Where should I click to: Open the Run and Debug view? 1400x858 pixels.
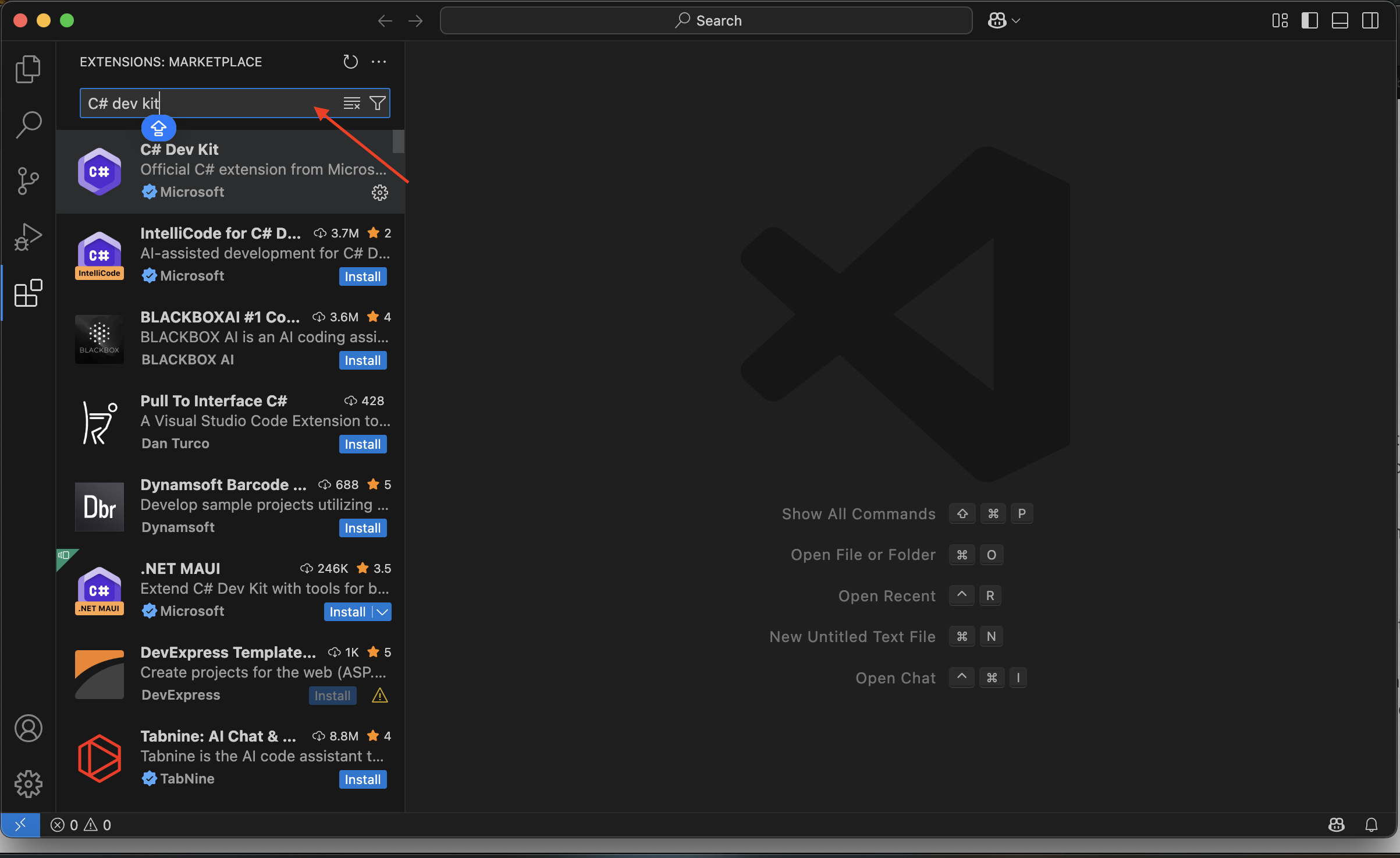(28, 237)
